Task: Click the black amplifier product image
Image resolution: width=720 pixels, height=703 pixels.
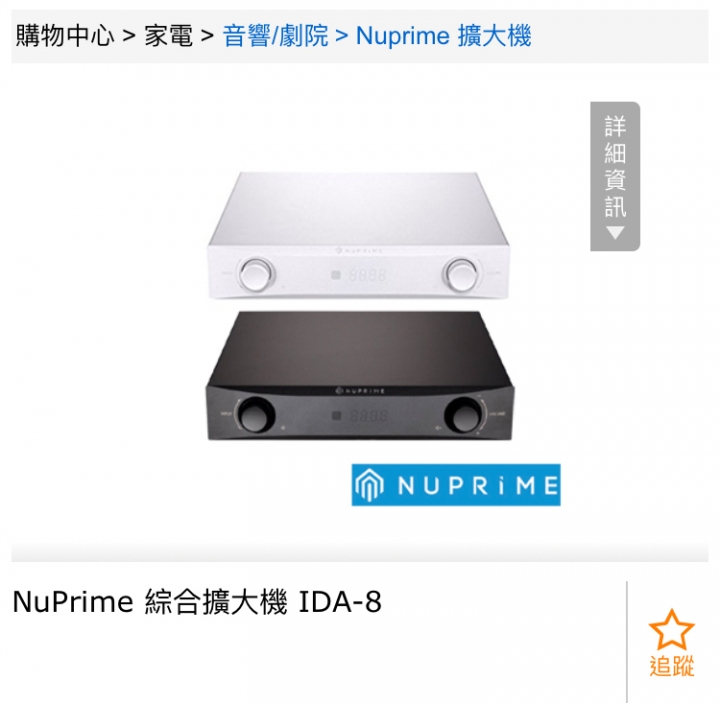Action: [360, 376]
